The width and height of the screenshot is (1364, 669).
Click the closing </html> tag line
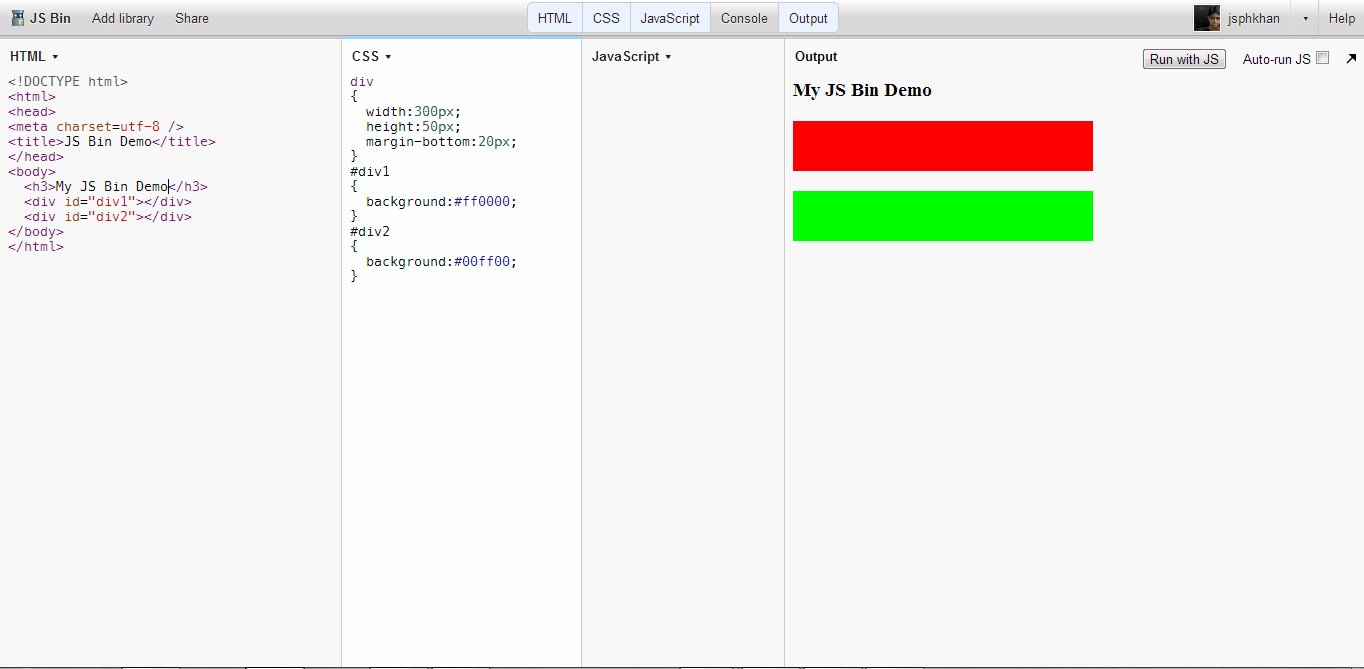(x=36, y=247)
